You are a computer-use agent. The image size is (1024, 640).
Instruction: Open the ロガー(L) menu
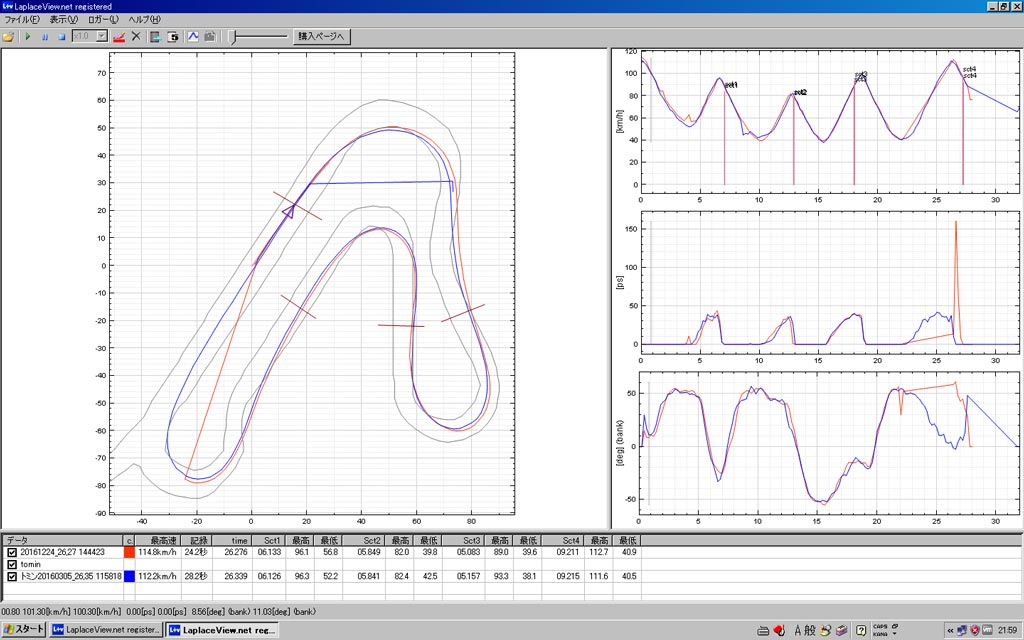click(x=102, y=20)
